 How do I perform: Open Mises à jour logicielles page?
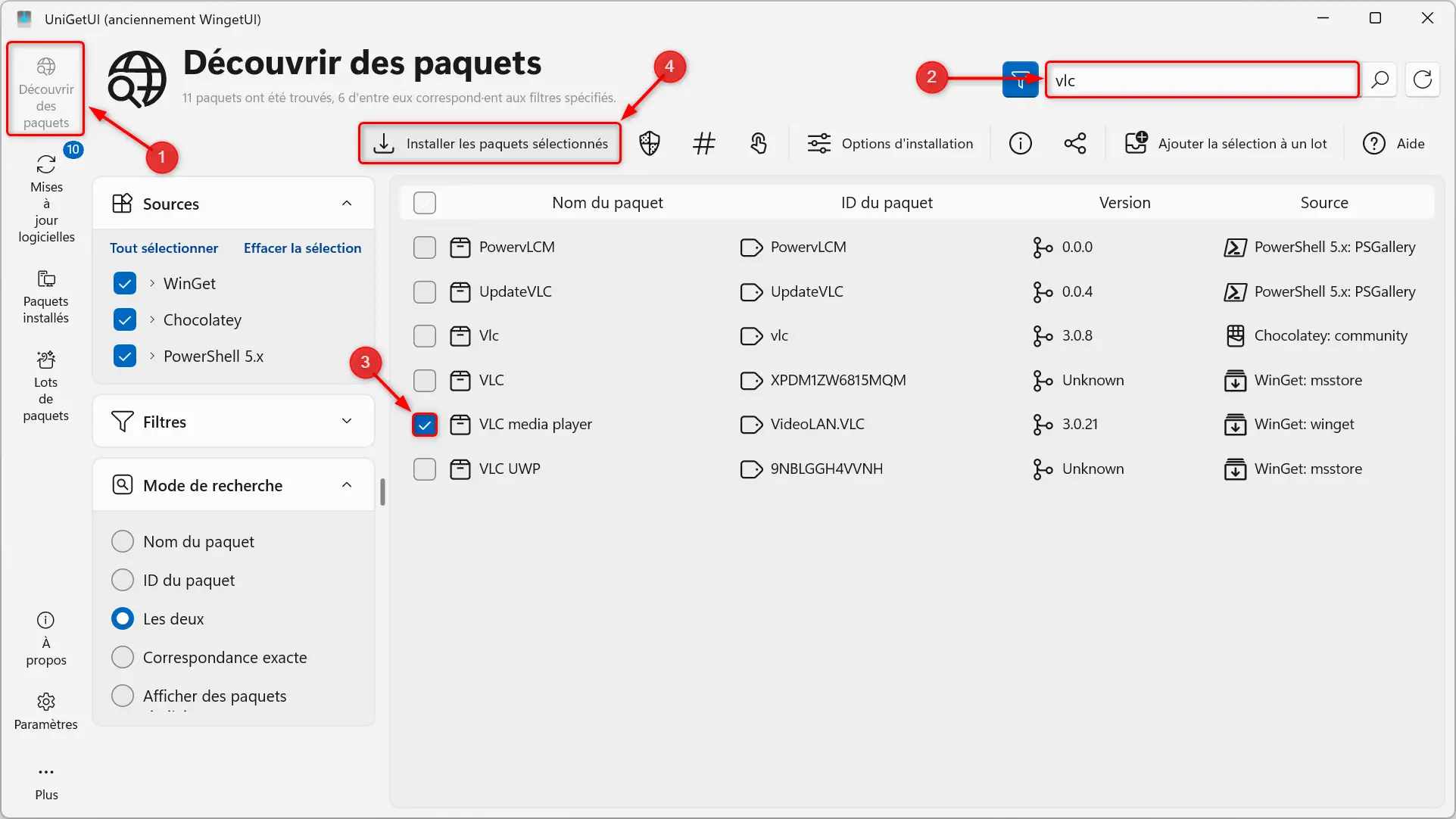click(46, 198)
